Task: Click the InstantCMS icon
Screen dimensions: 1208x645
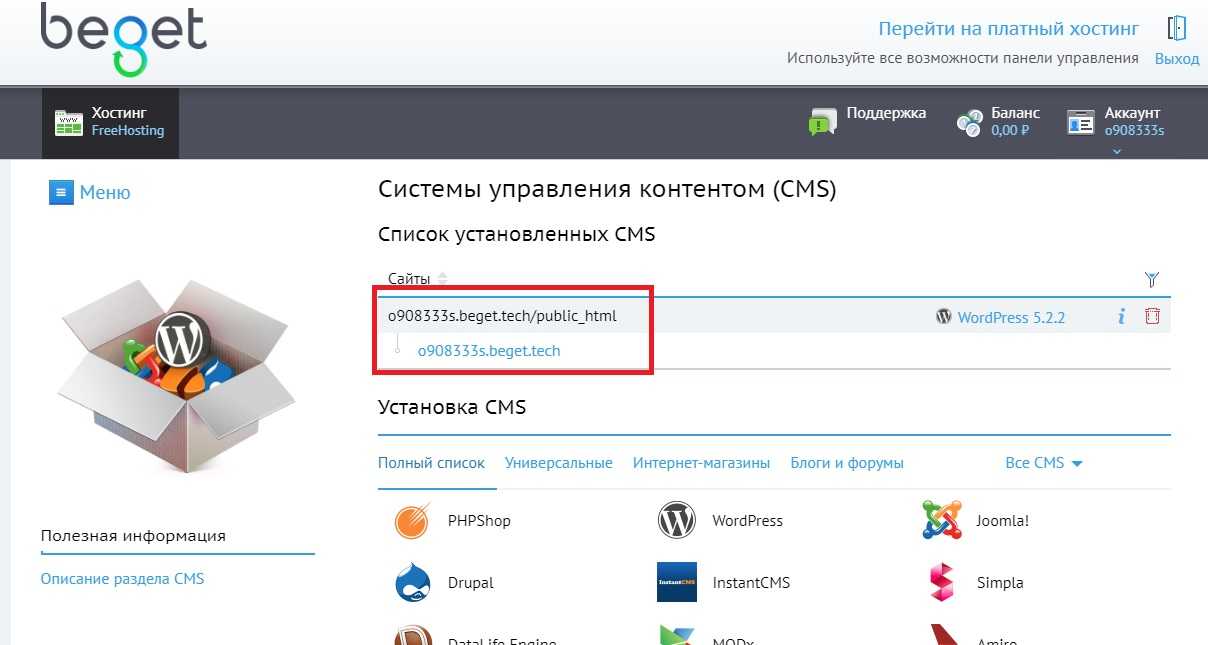Action: [x=677, y=583]
